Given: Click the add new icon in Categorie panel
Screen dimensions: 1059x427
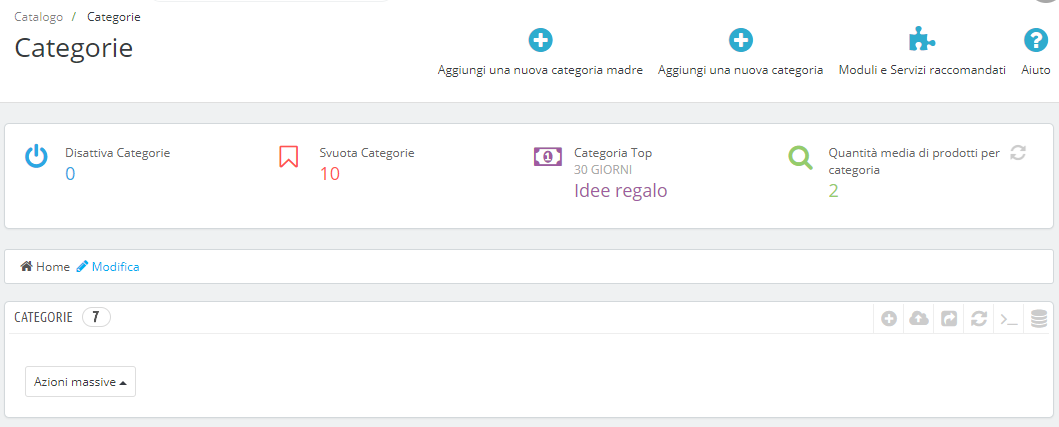Looking at the screenshot, I should click(889, 319).
